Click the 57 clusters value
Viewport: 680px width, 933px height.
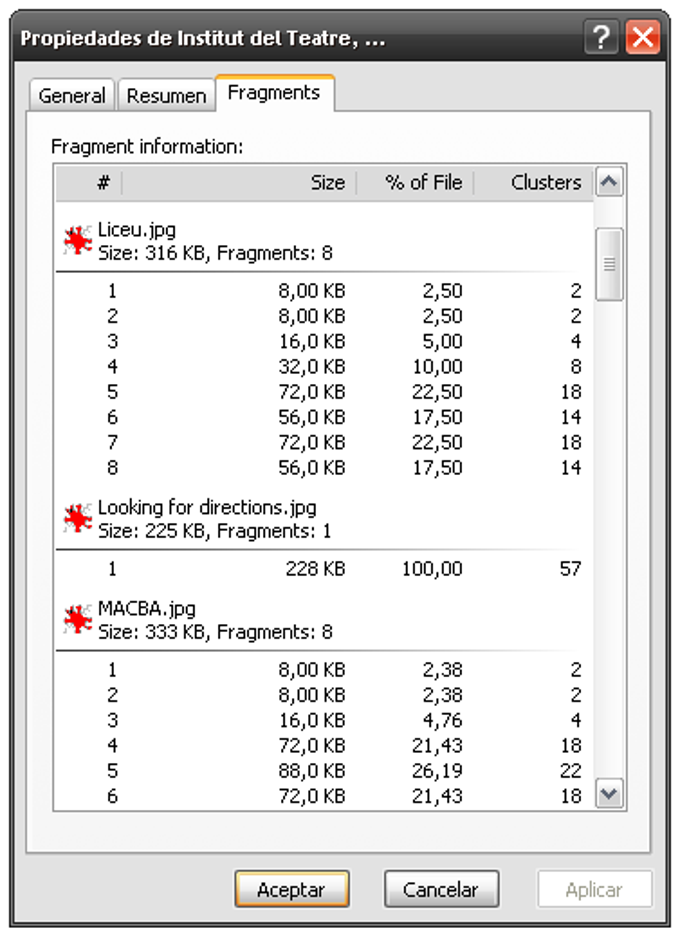(570, 569)
